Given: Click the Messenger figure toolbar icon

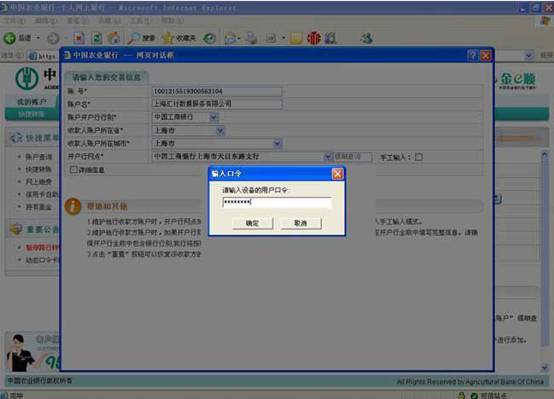Looking at the screenshot, I should point(367,38).
